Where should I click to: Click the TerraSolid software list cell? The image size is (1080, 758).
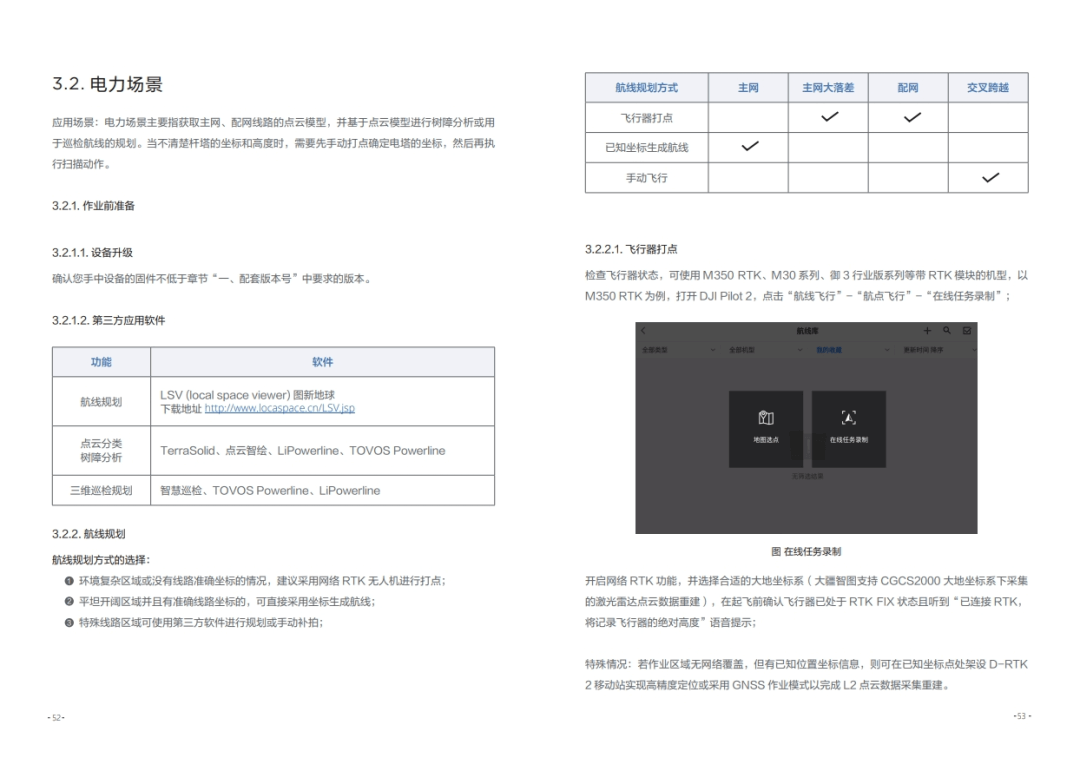click(322, 450)
